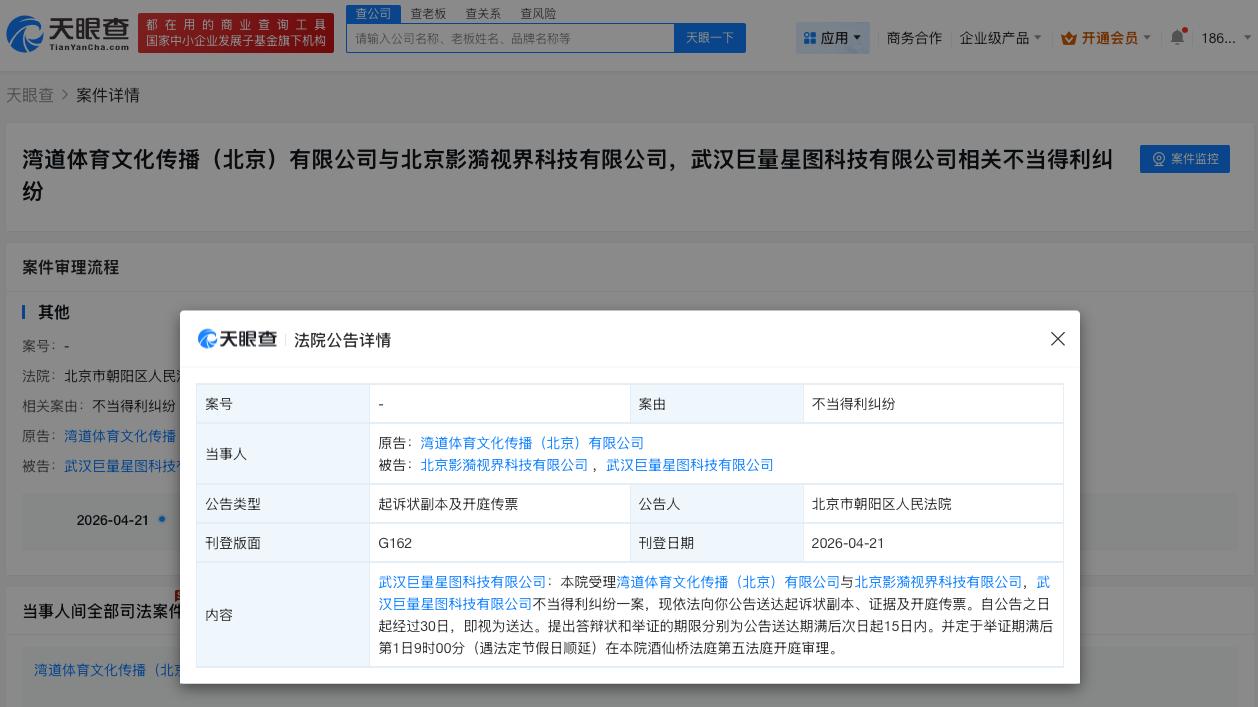Click the crown icon beside 开通会员
This screenshot has height=707, width=1258.
pos(1071,38)
